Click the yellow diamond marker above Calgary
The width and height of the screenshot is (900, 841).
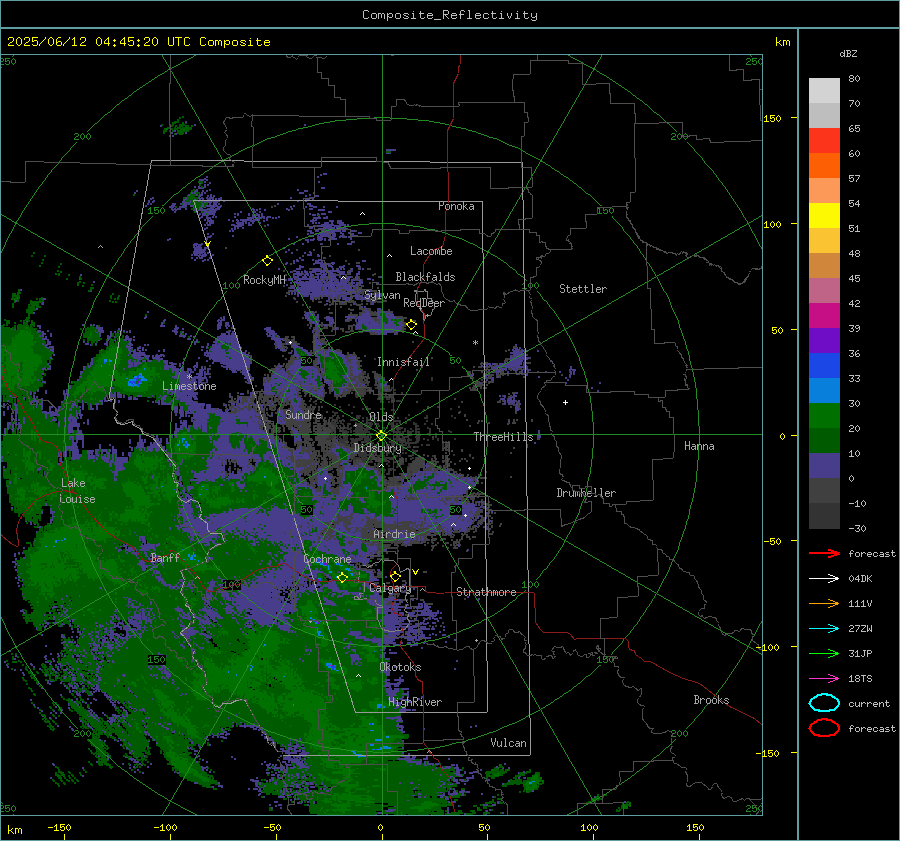tap(395, 576)
